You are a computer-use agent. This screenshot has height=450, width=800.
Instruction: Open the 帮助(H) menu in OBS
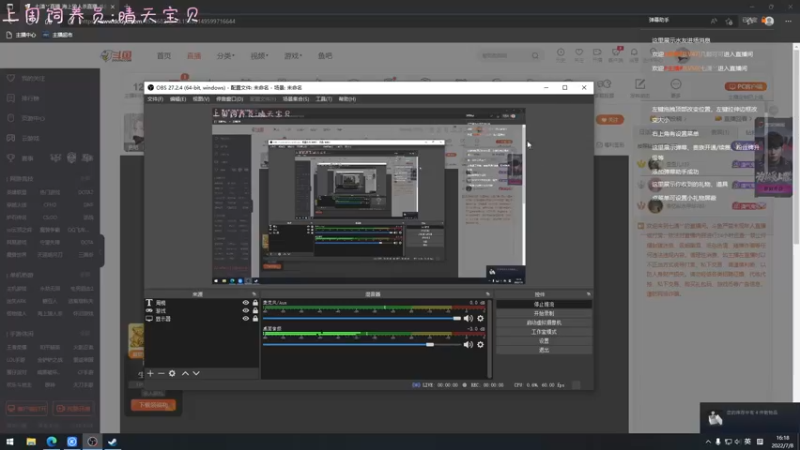pos(347,99)
